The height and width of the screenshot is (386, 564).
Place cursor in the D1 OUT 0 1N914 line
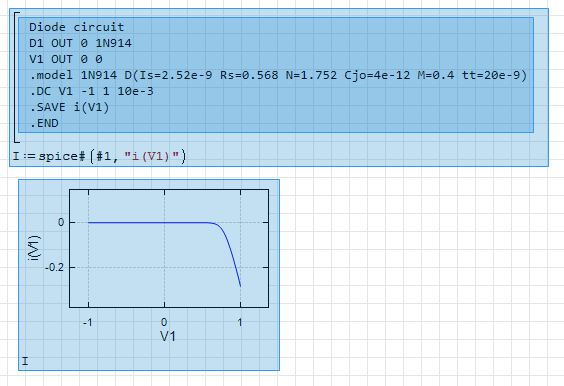tap(80, 43)
